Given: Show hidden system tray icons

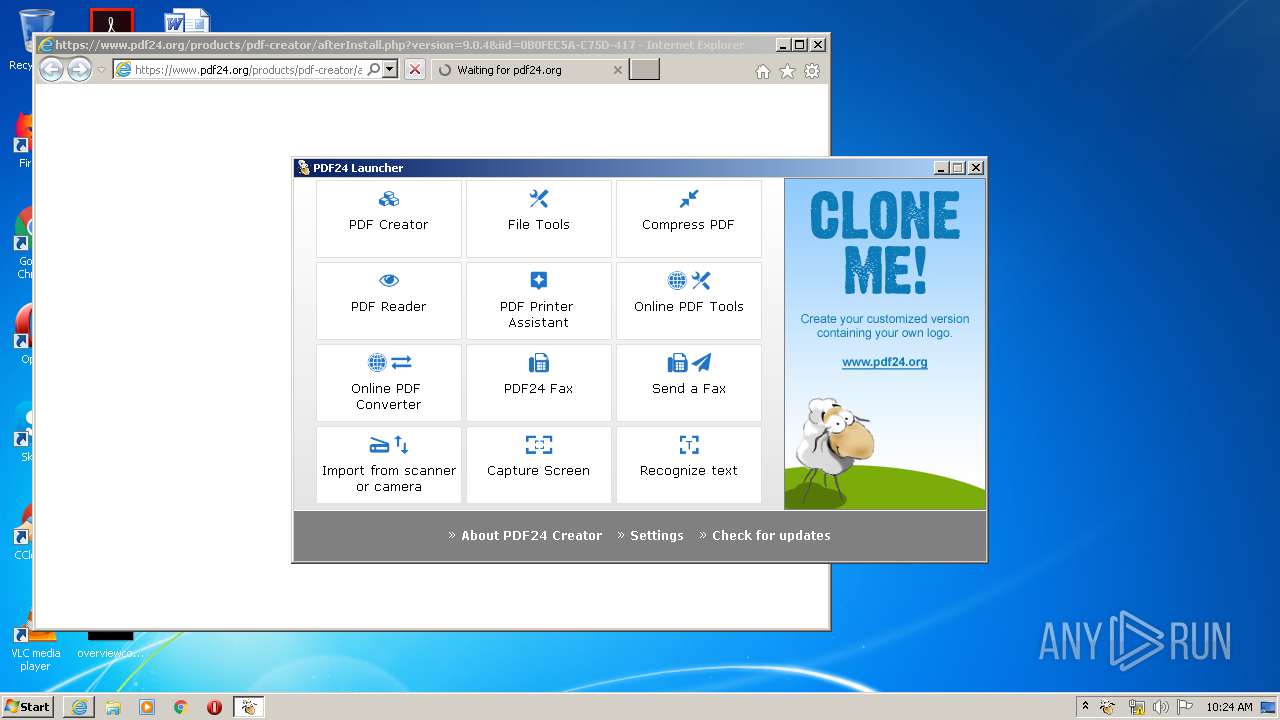Looking at the screenshot, I should 1085,707.
